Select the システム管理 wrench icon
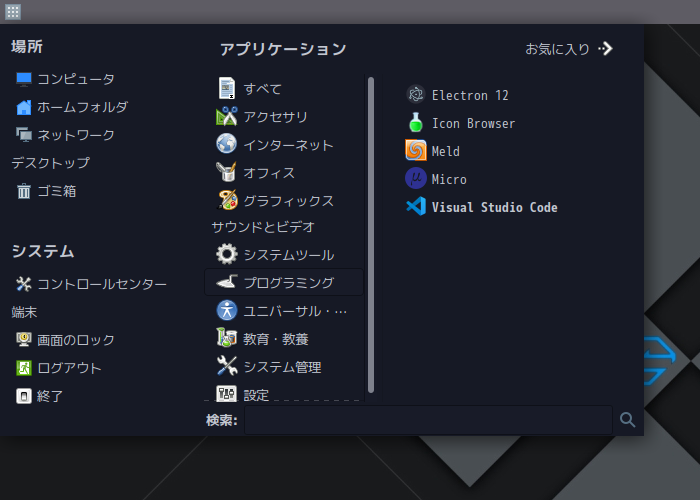700x500 pixels. 227,366
